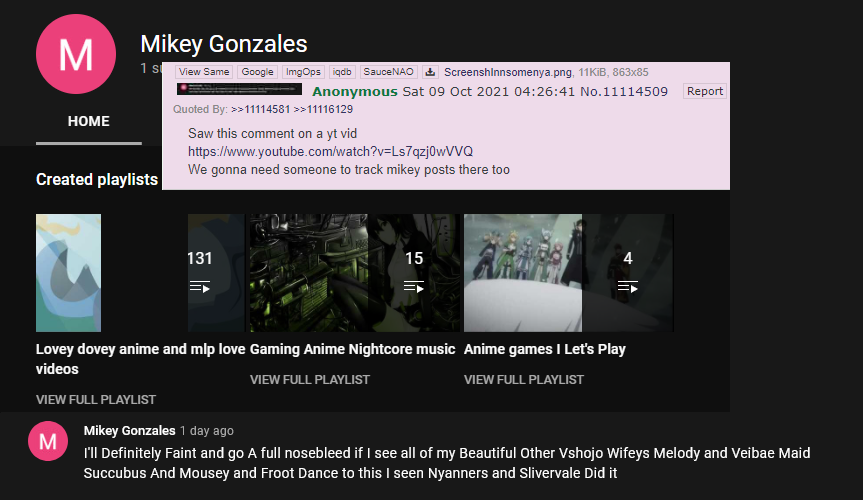Viewport: 863px width, 500px height.
Task: Report the anonymous post
Action: [x=704, y=91]
